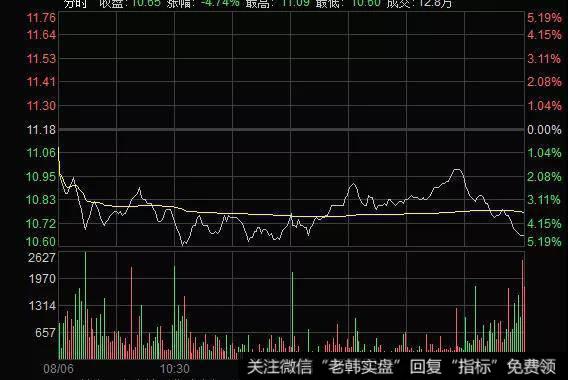
Task: Select the 11.41 red price label
Action: [41, 82]
